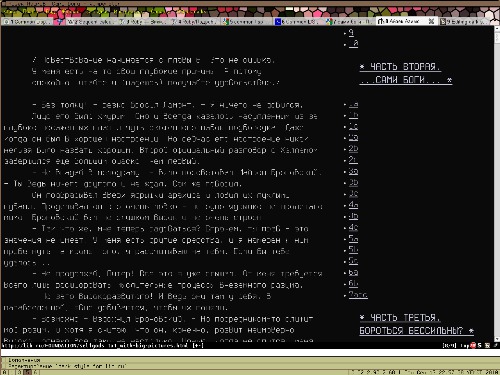Click the scrollbar down arrow
Screen dimensions: 500x375
[x=497, y=339]
